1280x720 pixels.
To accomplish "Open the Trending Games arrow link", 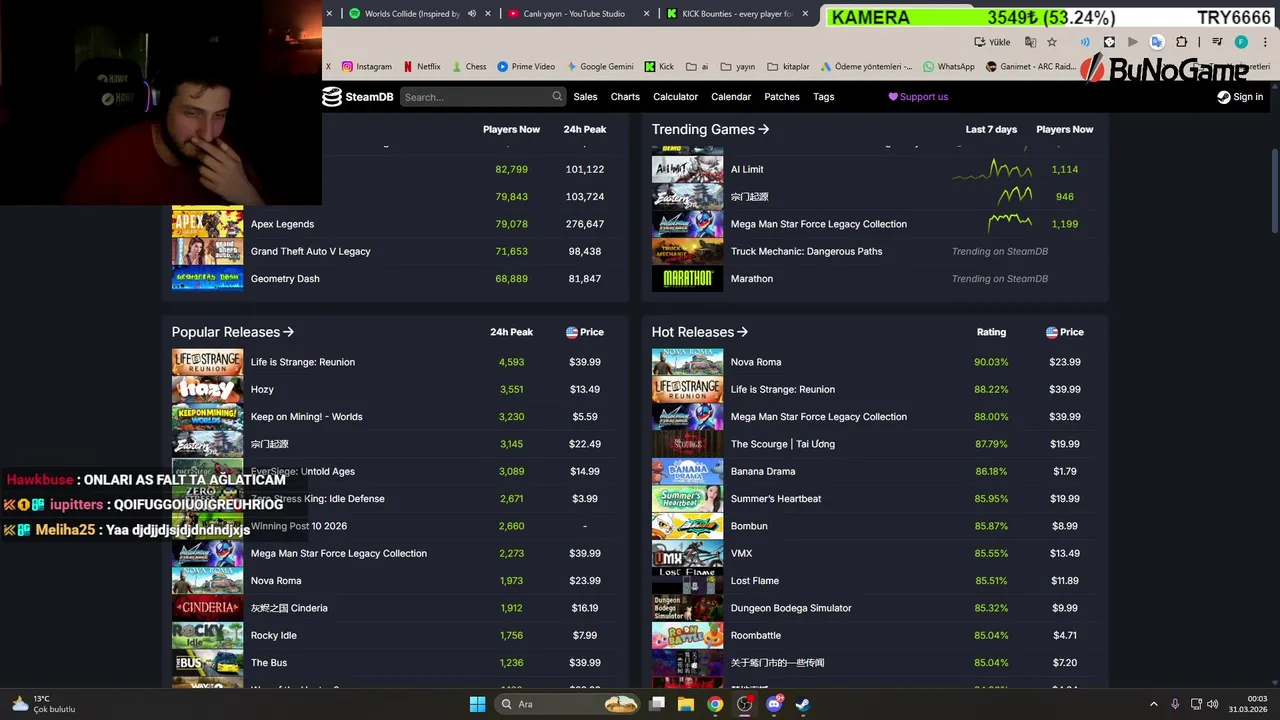I will coord(764,129).
